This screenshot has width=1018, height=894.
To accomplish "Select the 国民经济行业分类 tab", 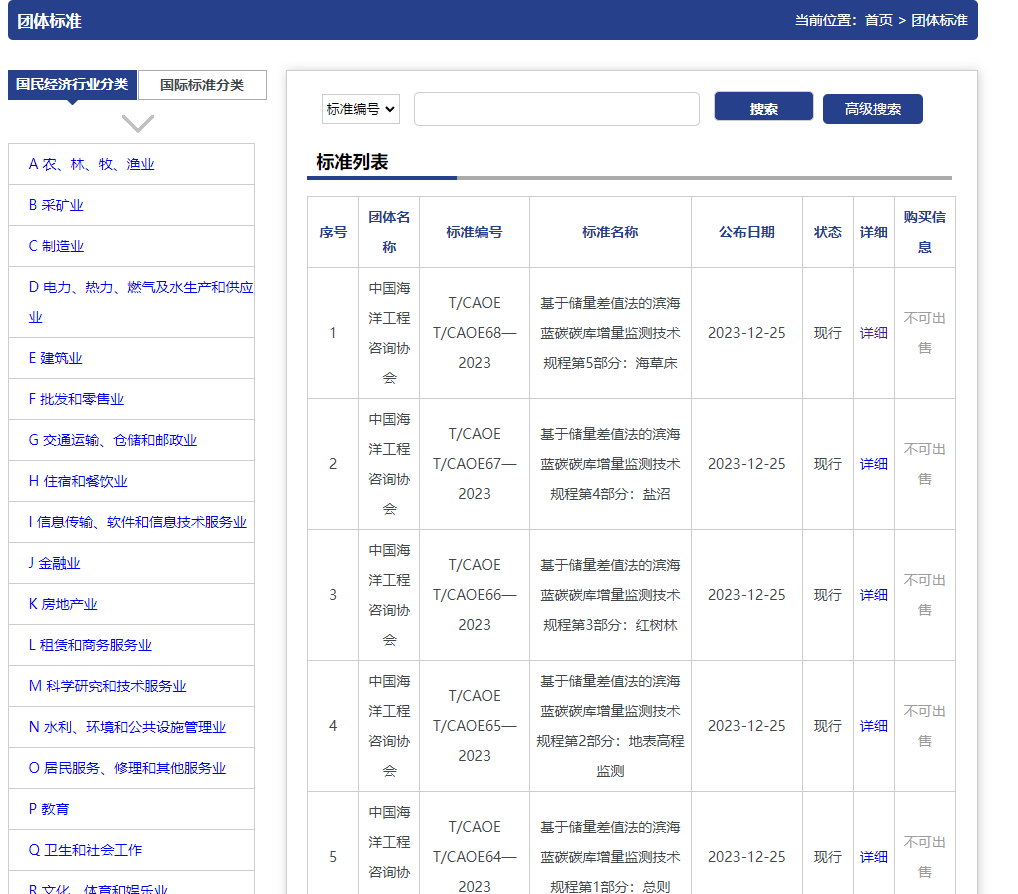I will [x=70, y=85].
